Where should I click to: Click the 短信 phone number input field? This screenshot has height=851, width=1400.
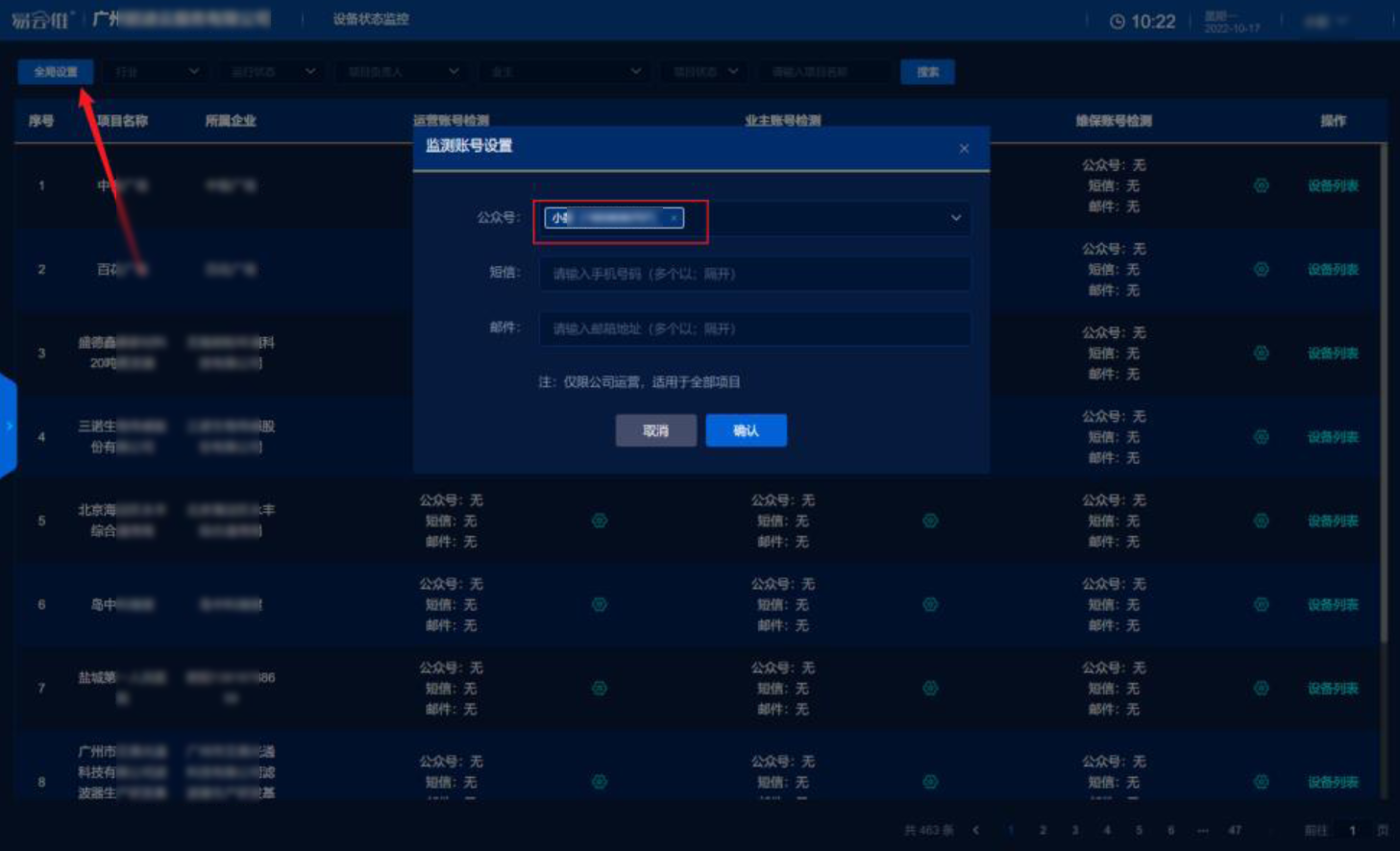click(x=753, y=274)
